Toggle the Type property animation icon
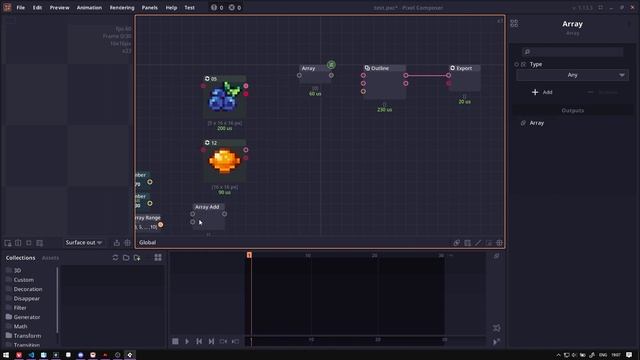This screenshot has height=360, width=640. [x=516, y=64]
